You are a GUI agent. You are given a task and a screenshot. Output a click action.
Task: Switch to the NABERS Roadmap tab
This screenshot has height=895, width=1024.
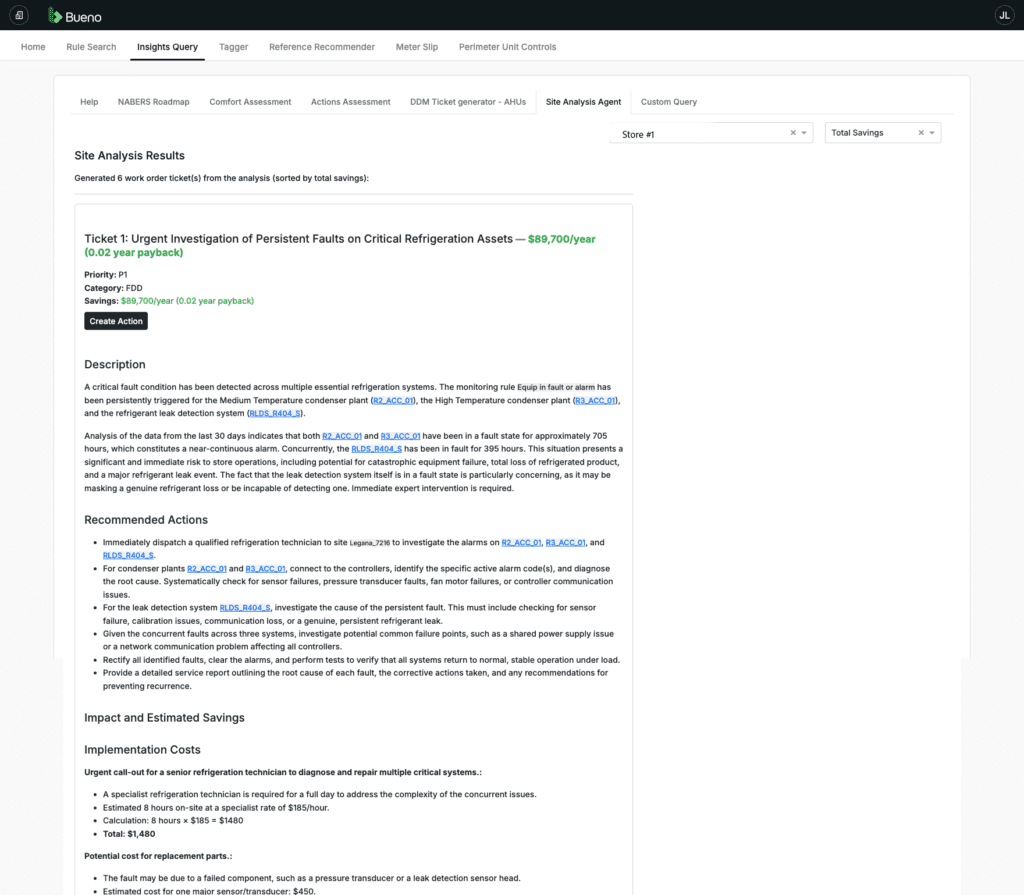coord(153,102)
